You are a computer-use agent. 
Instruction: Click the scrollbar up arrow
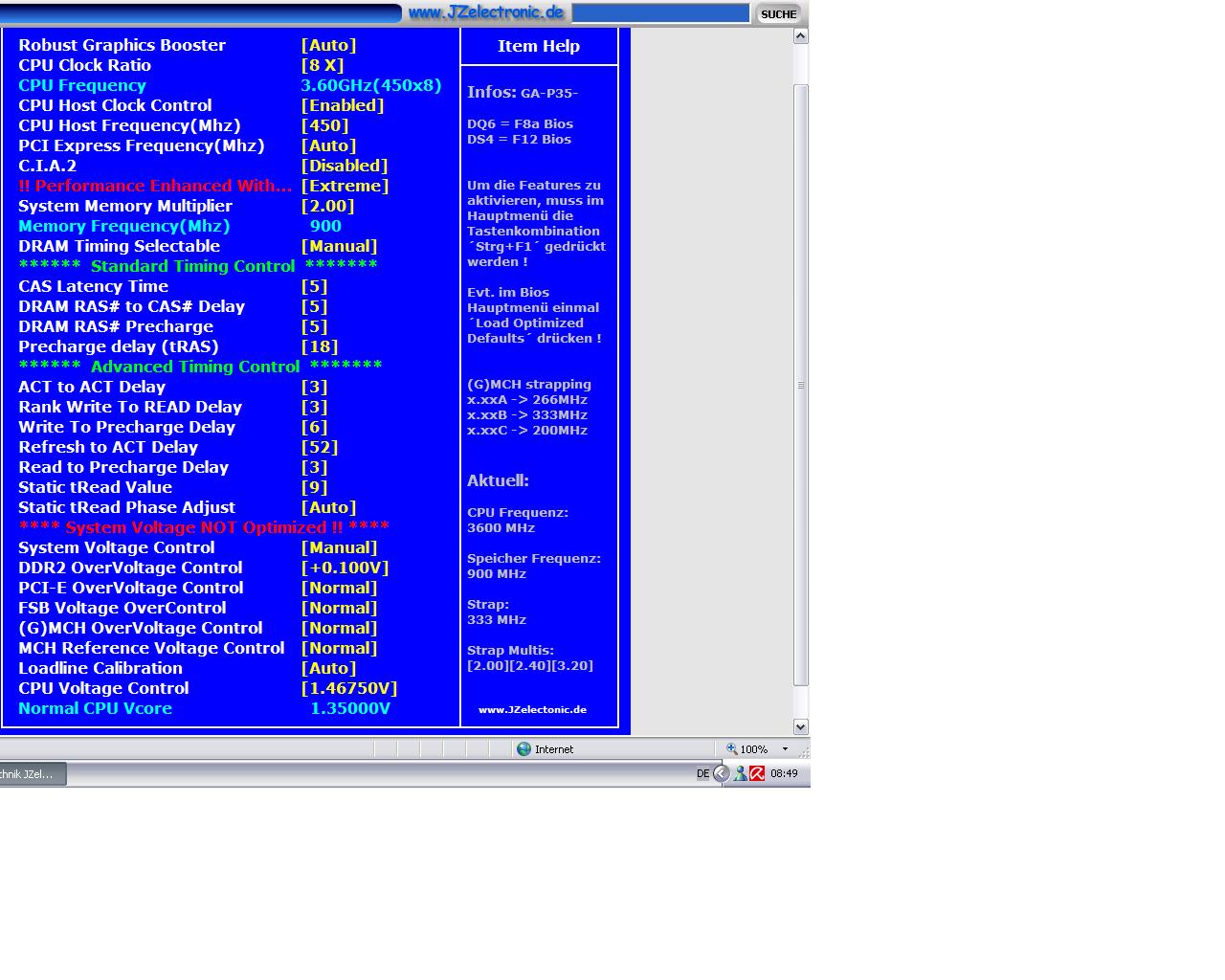(801, 36)
